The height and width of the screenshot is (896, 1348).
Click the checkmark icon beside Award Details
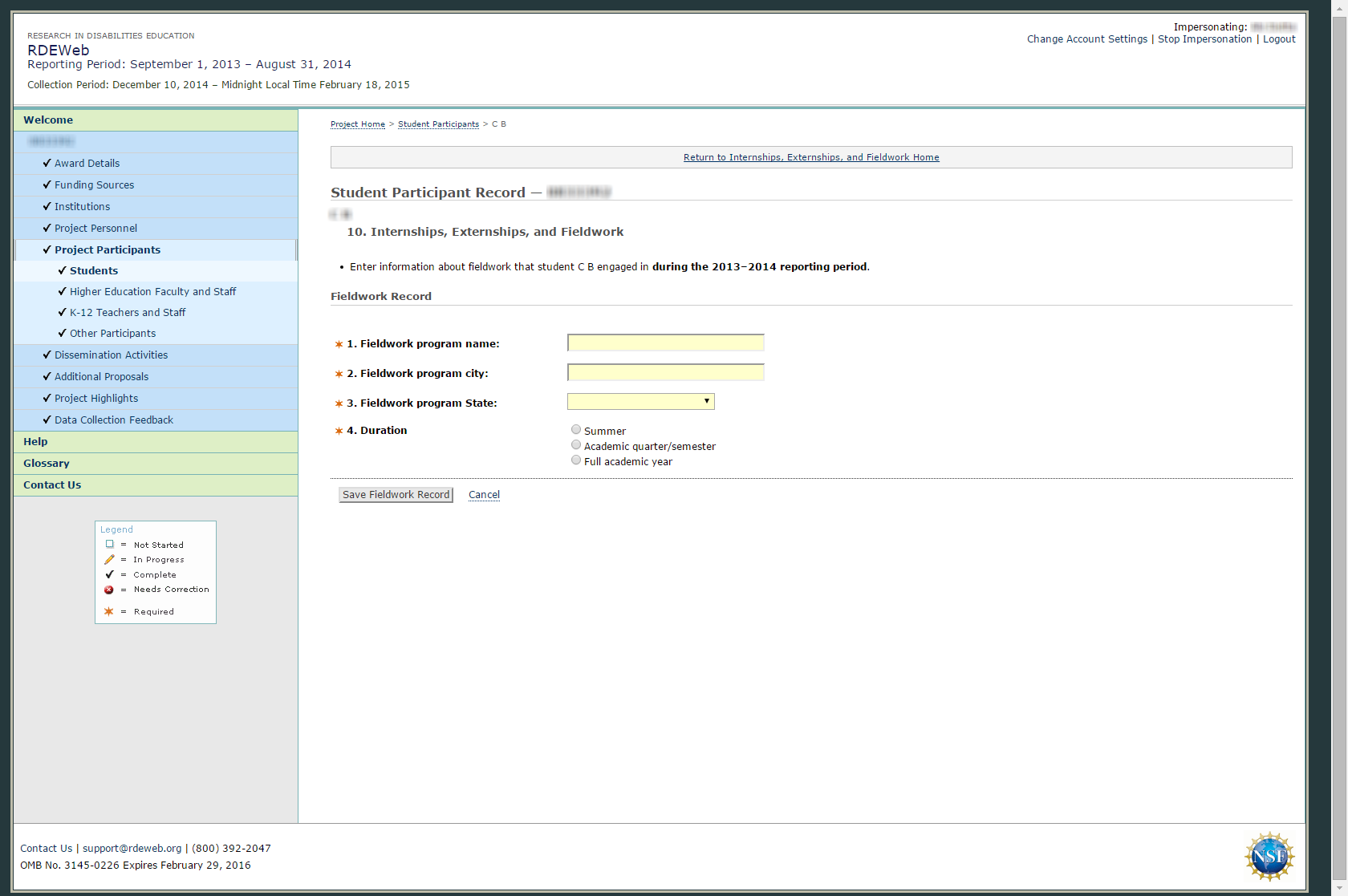pos(47,163)
